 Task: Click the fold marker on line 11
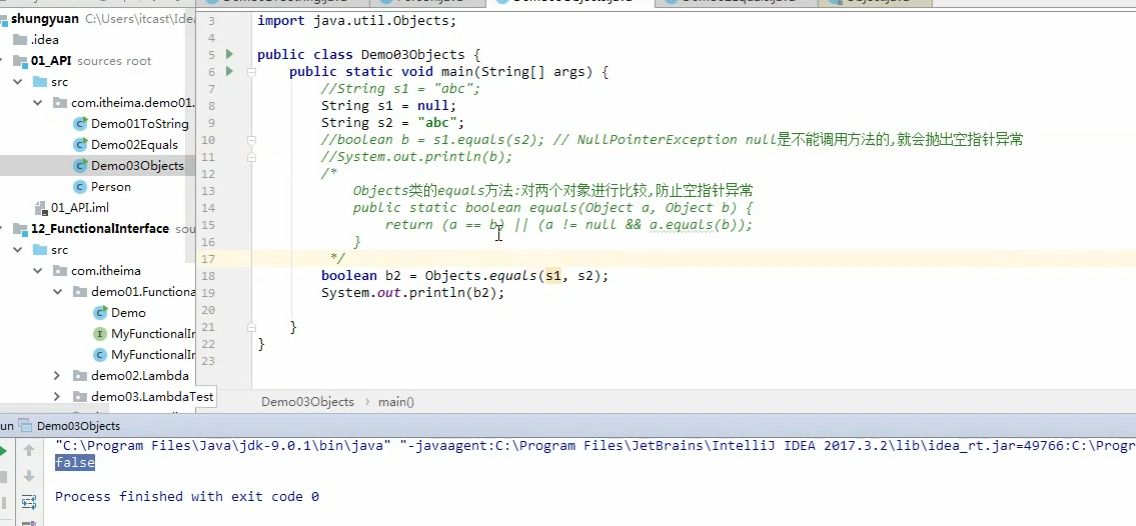pos(251,156)
